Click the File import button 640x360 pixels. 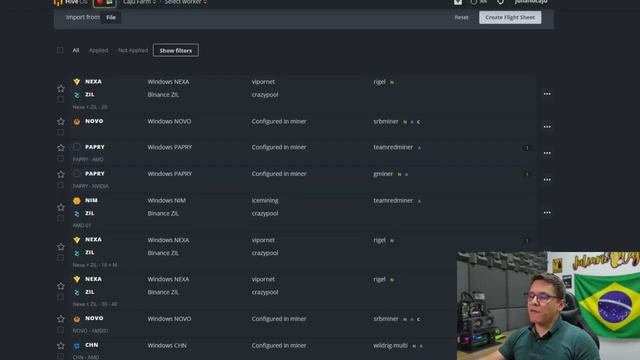(111, 17)
